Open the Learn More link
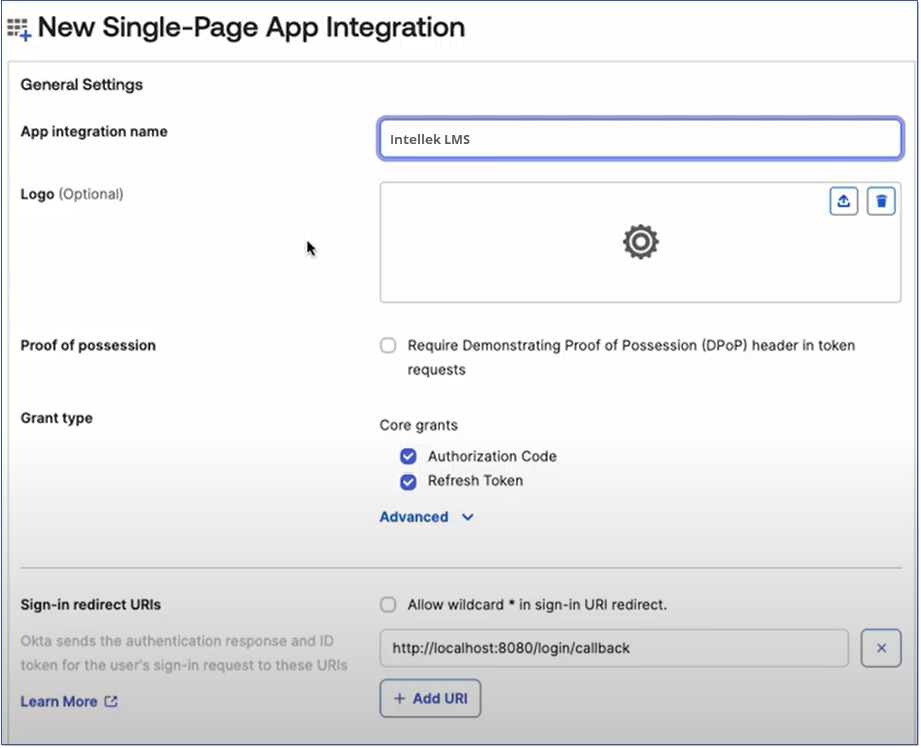921x748 pixels. pos(59,702)
